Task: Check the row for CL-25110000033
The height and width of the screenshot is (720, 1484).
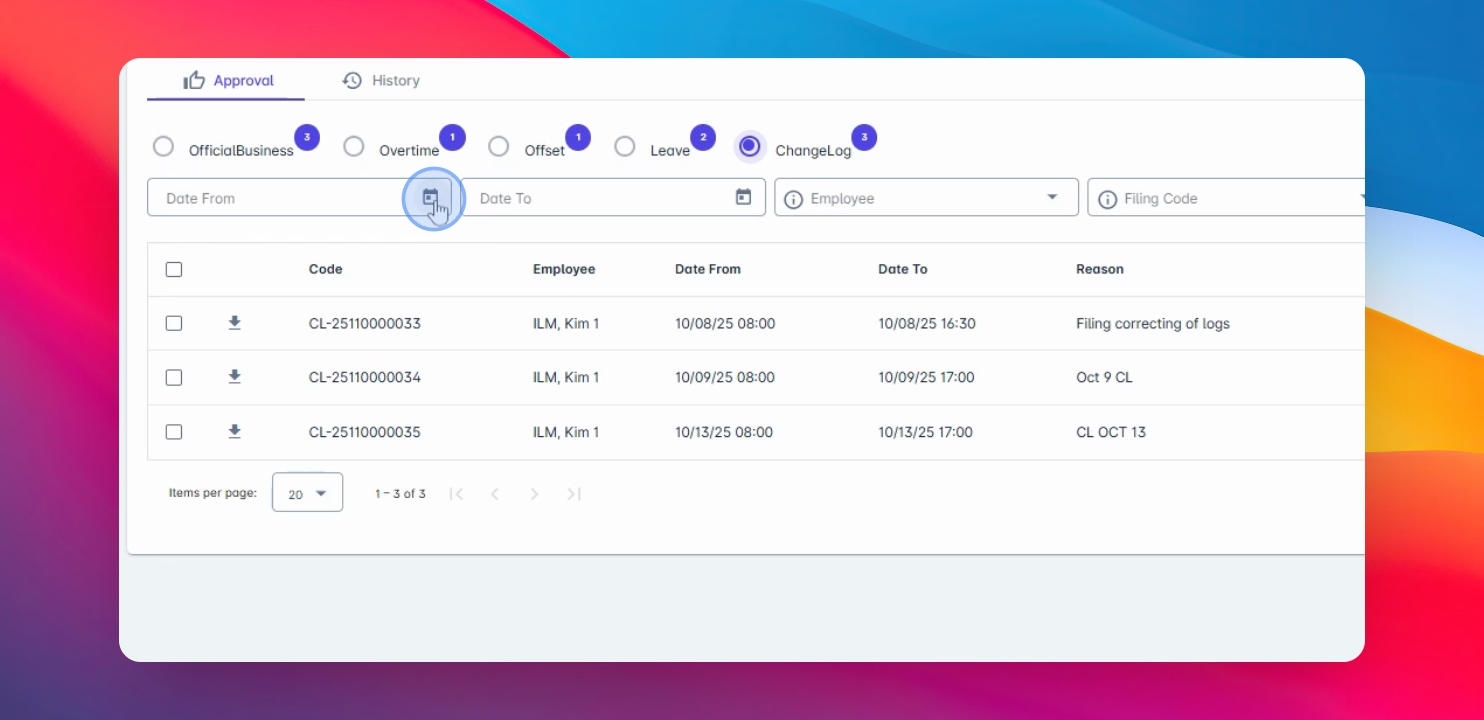Action: coord(174,323)
